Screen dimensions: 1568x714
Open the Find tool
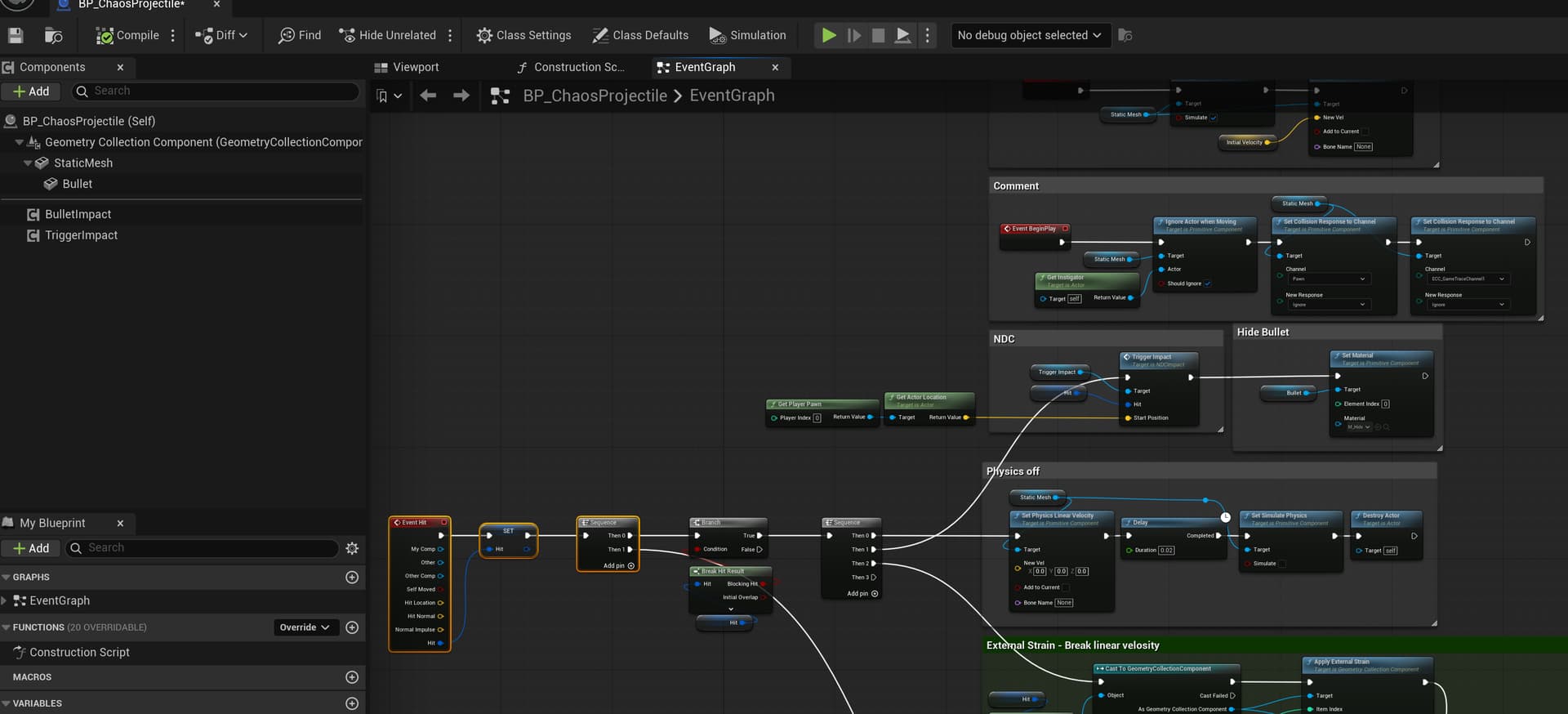pyautogui.click(x=300, y=35)
